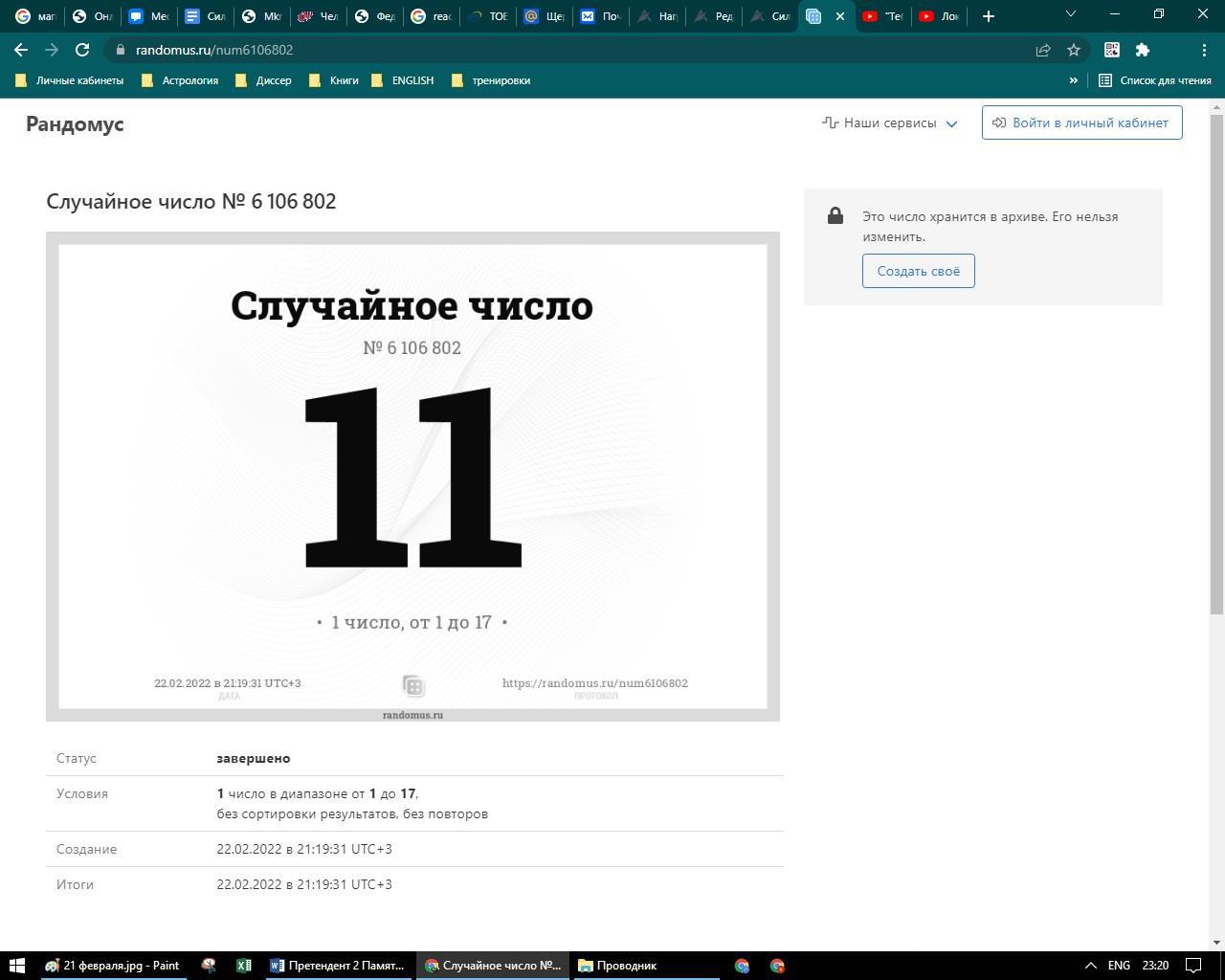Open the Chrome three-dot menu

[x=1204, y=50]
